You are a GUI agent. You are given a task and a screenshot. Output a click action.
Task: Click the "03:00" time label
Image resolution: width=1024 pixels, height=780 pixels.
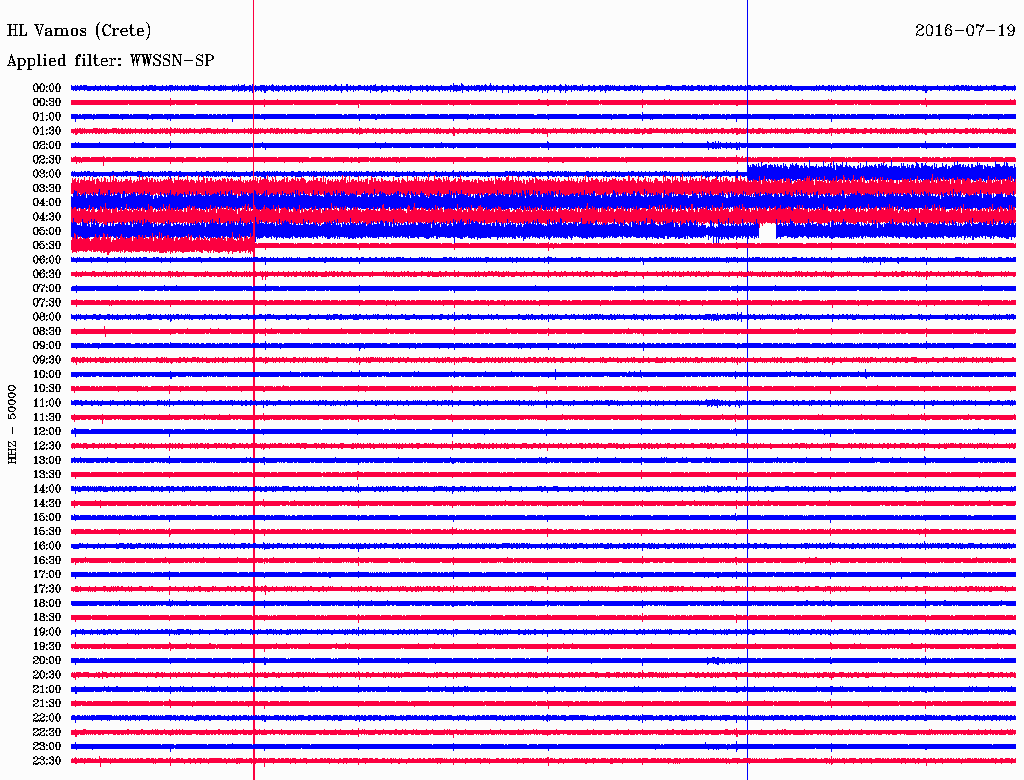[x=47, y=174]
